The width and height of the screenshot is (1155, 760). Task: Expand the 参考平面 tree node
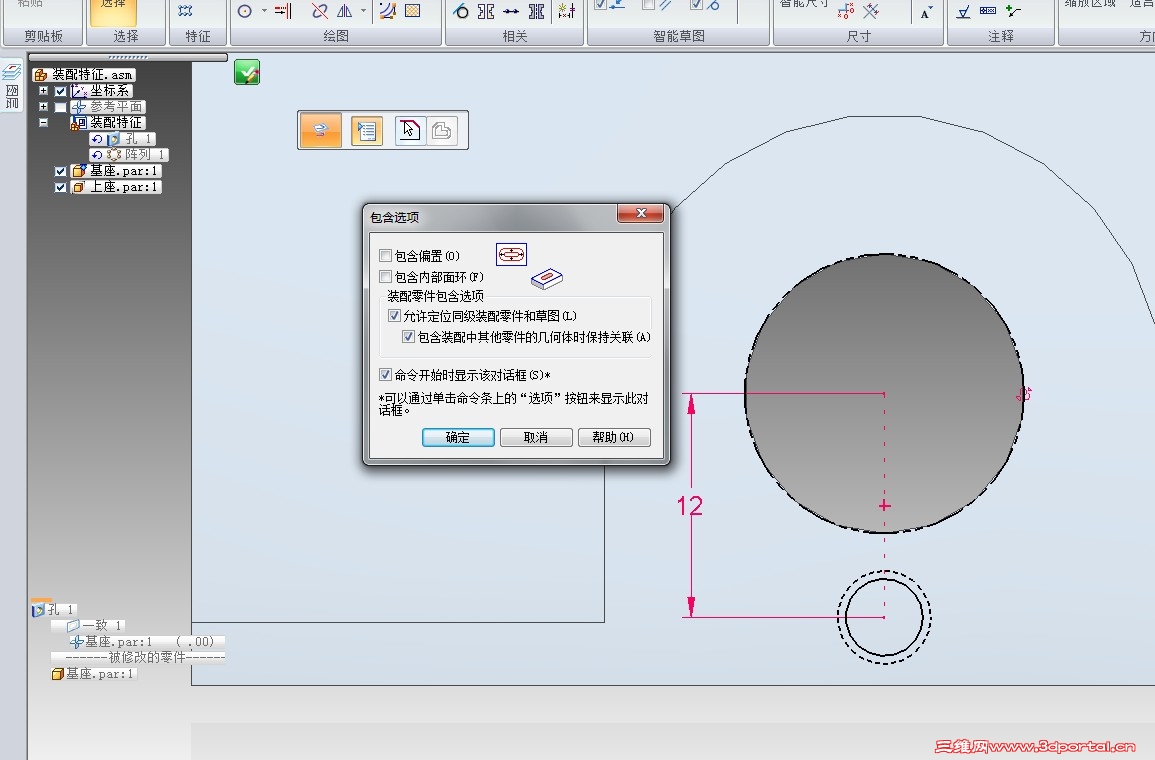click(x=43, y=107)
